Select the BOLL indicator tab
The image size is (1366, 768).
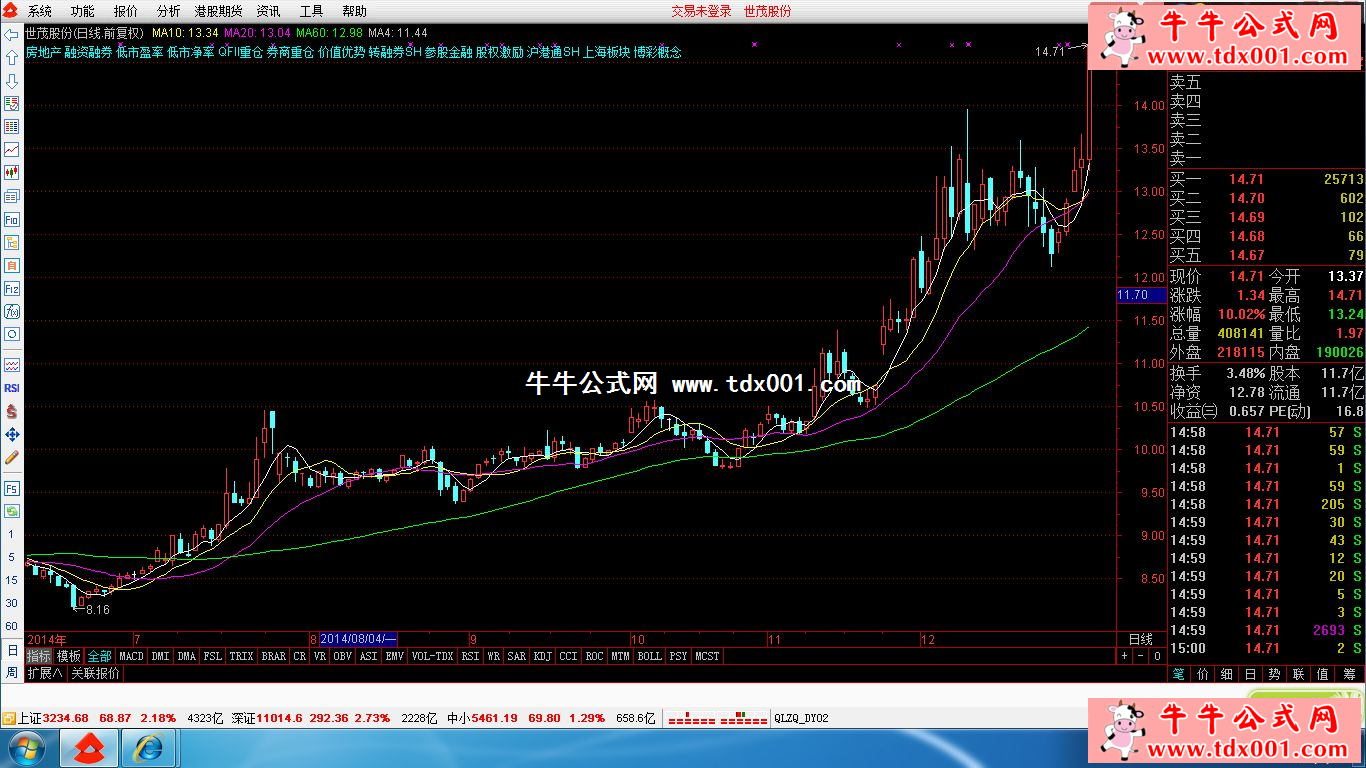[649, 656]
